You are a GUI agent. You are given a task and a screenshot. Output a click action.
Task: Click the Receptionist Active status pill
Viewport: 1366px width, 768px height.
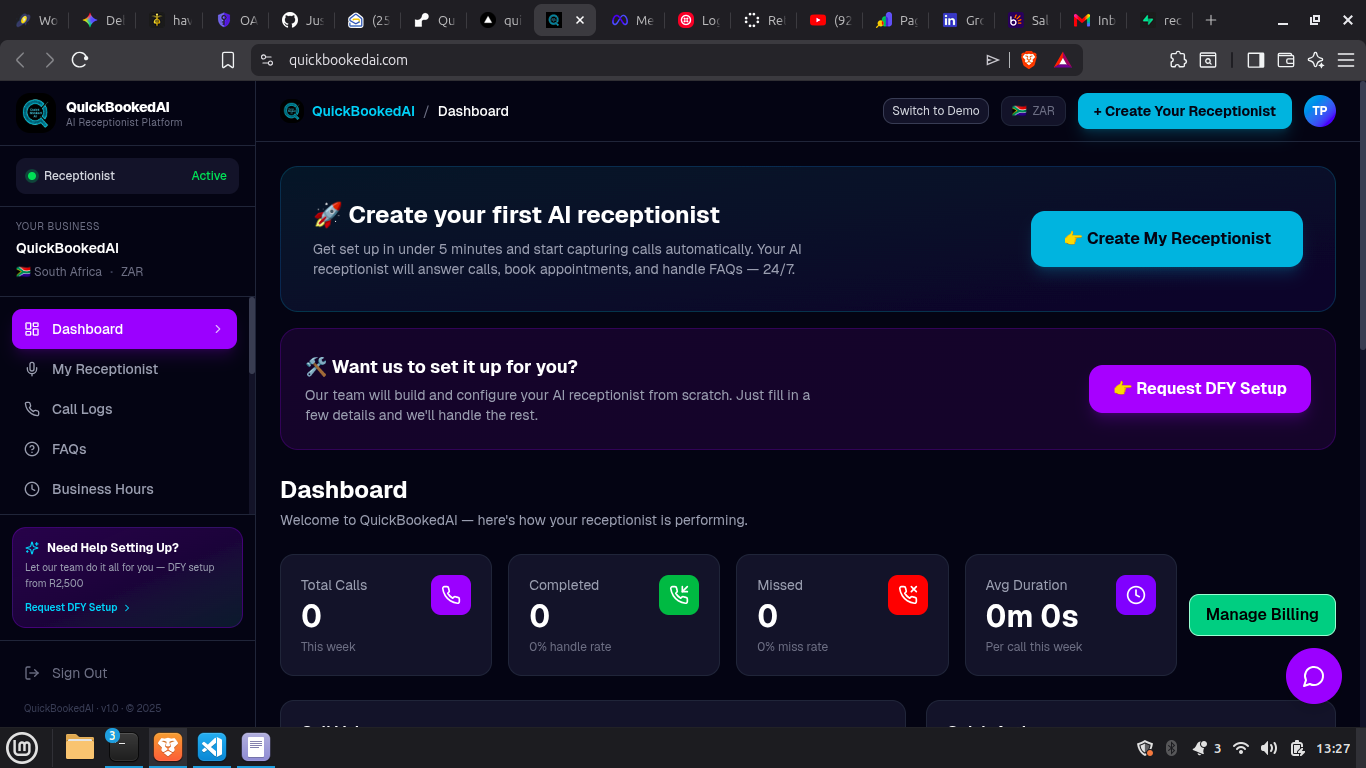[127, 176]
